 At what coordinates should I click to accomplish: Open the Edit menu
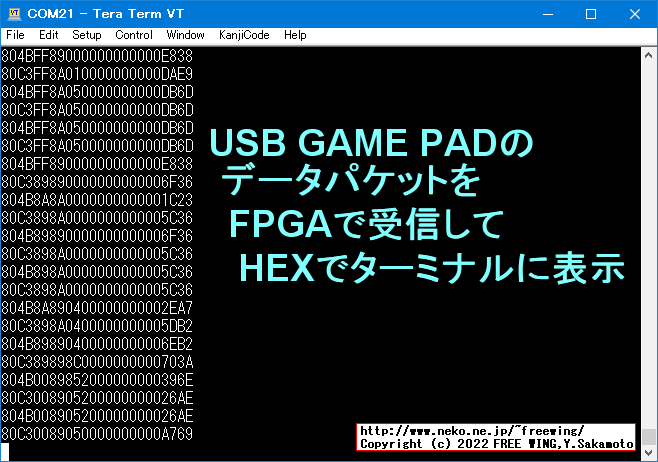pyautogui.click(x=49, y=35)
